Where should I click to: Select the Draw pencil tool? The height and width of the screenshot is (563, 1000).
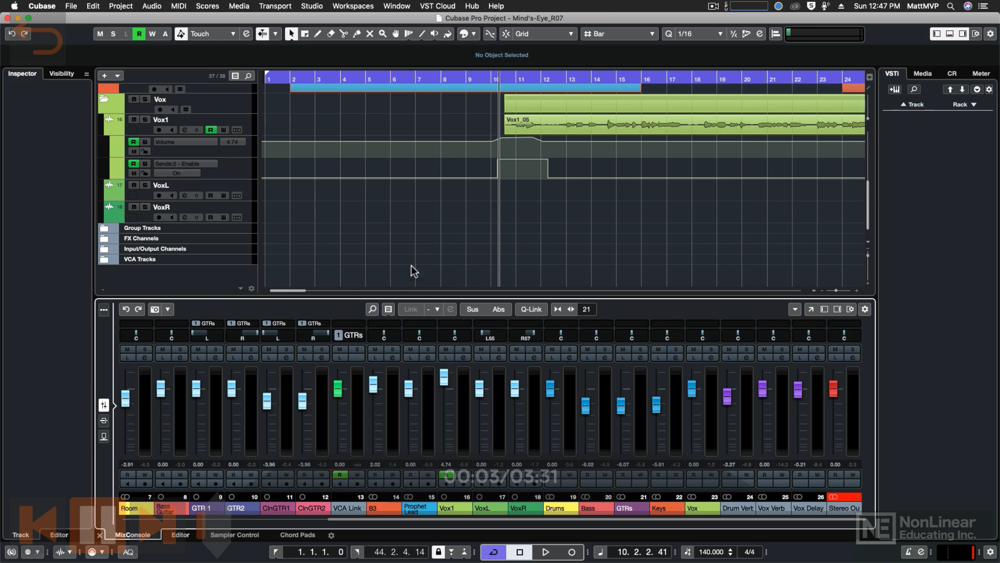tap(318, 34)
